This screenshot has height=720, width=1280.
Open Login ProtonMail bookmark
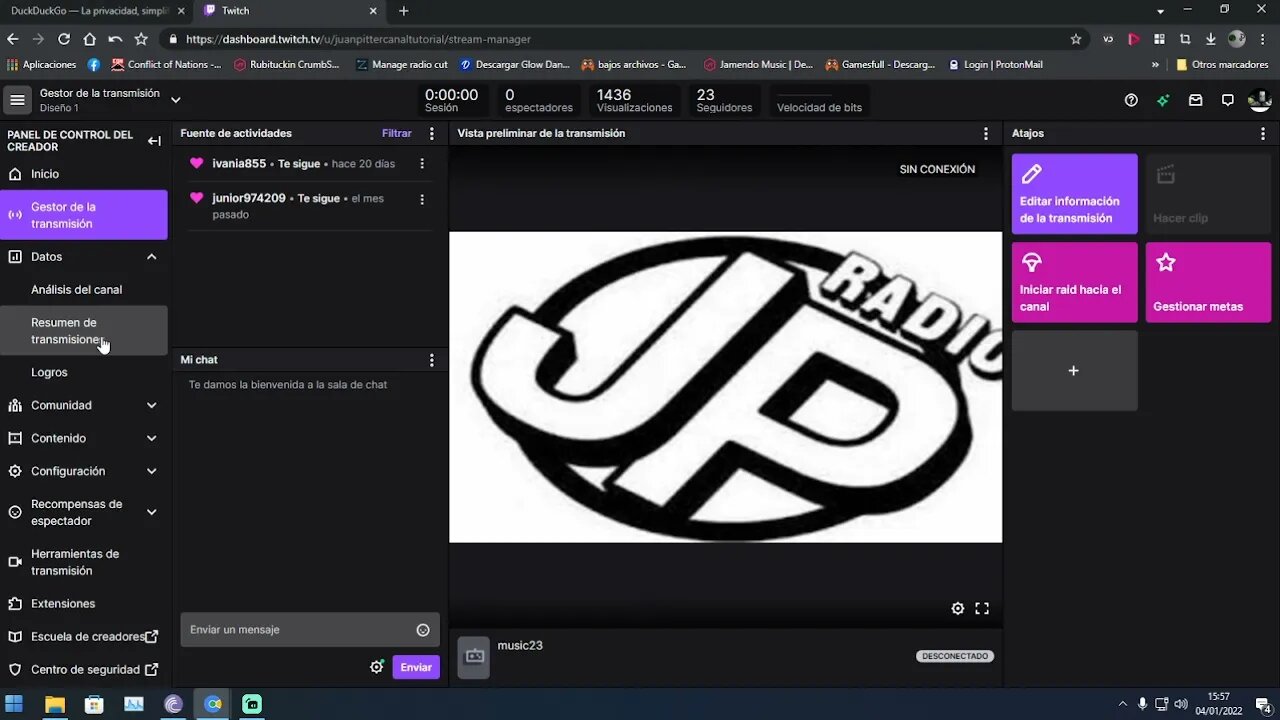(994, 64)
